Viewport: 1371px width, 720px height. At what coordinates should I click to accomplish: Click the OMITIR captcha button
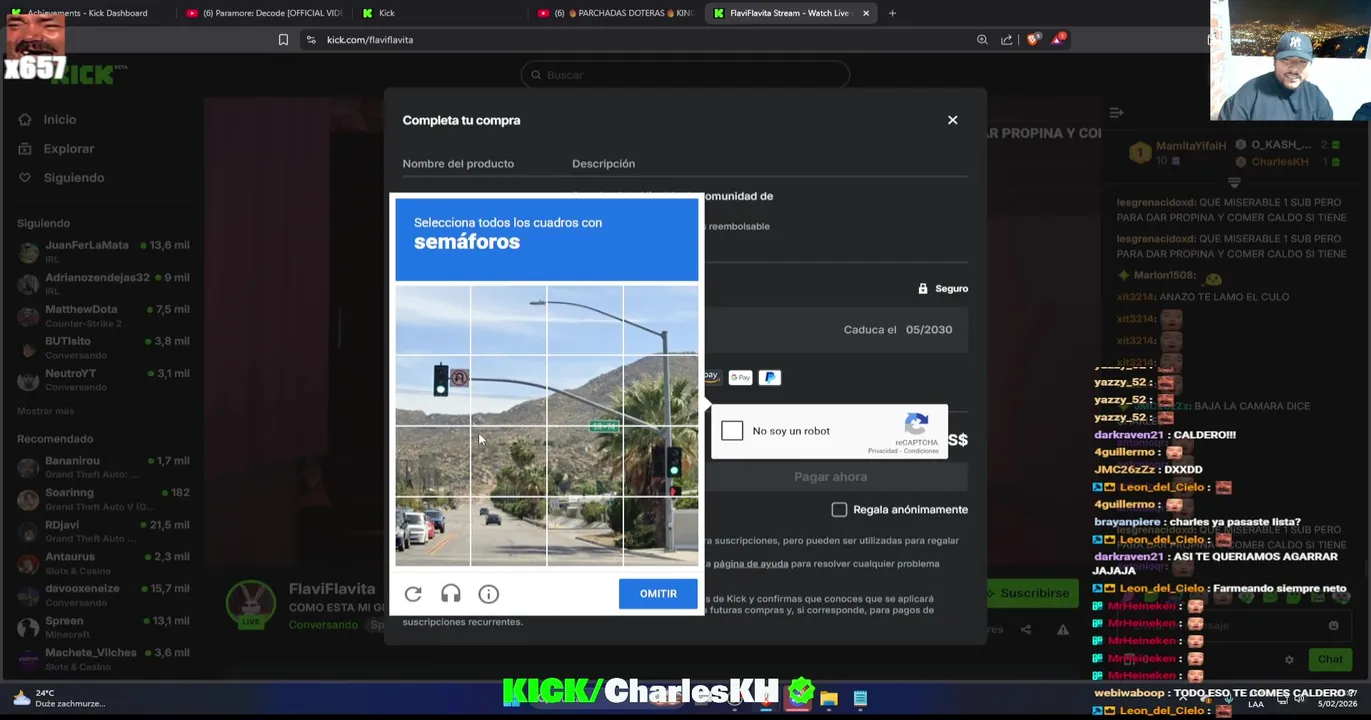pos(658,594)
